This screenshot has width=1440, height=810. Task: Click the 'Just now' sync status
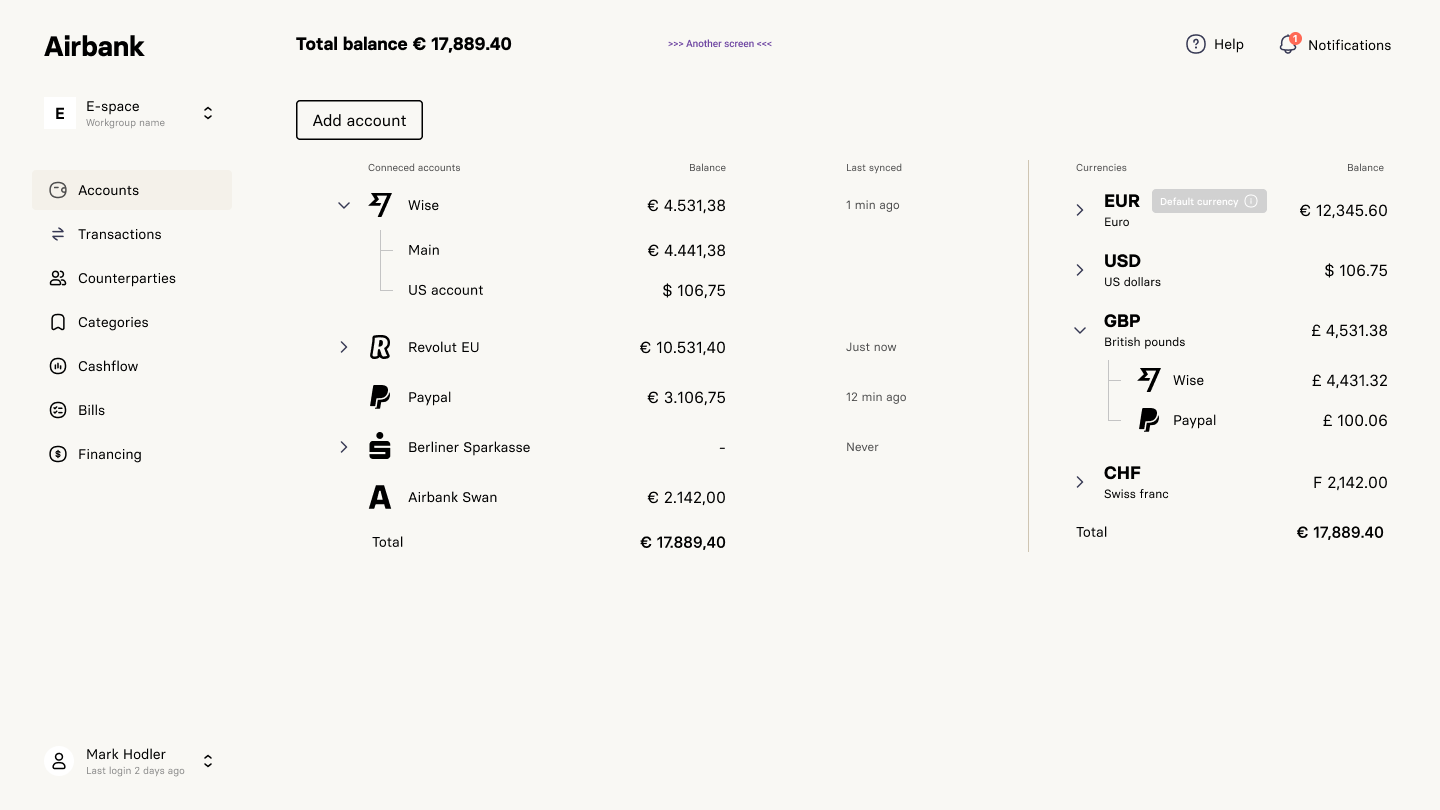(x=871, y=347)
